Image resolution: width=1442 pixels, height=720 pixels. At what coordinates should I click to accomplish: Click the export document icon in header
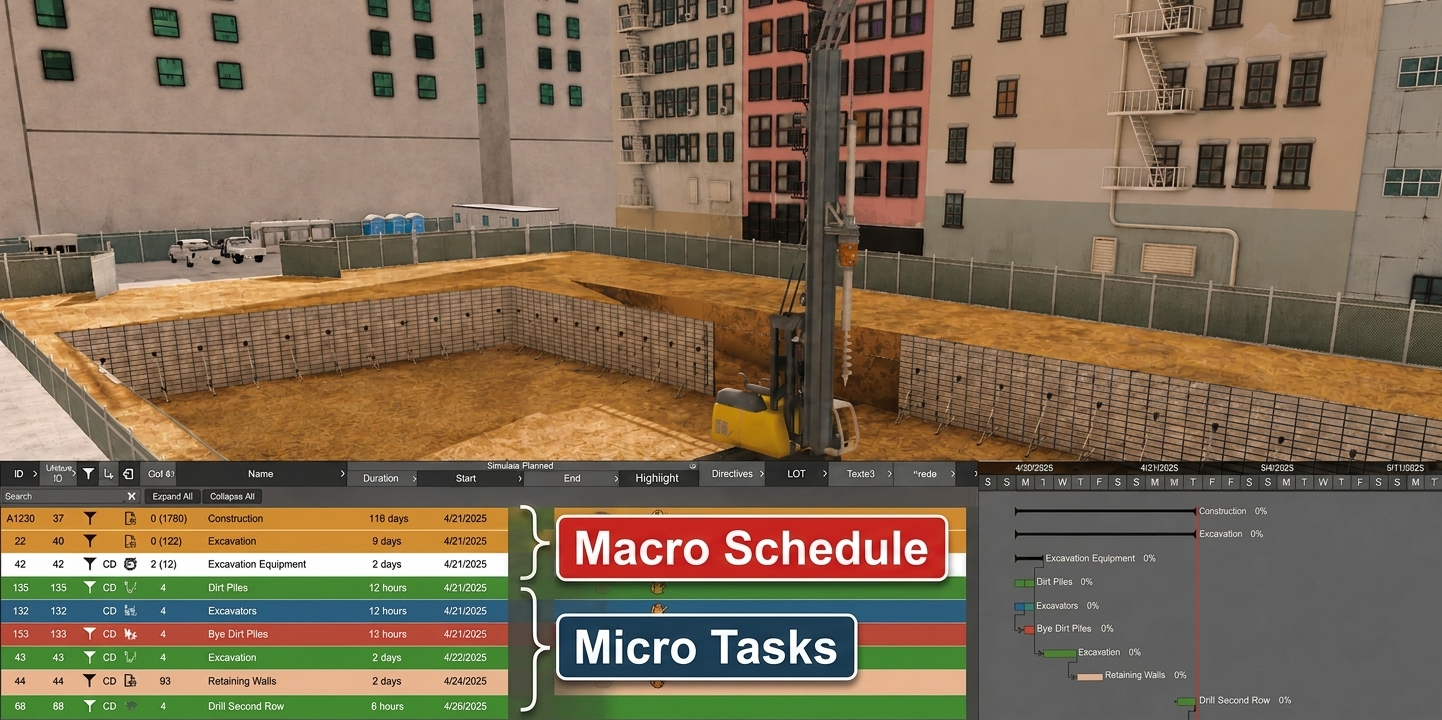point(128,474)
